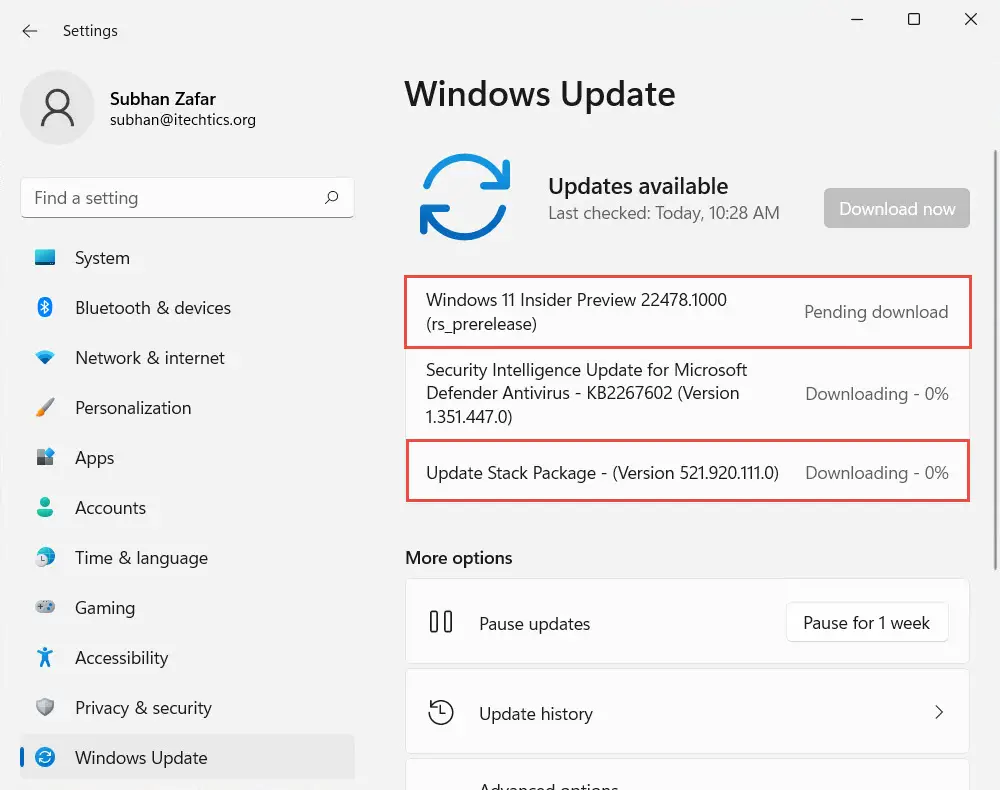Click the Time & language globe icon
Screen dimensions: 1000x790
45,557
